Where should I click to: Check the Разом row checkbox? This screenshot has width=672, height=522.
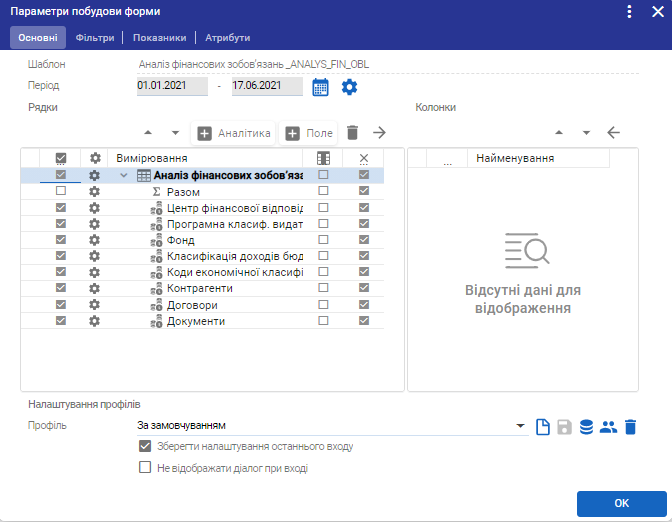coord(61,191)
